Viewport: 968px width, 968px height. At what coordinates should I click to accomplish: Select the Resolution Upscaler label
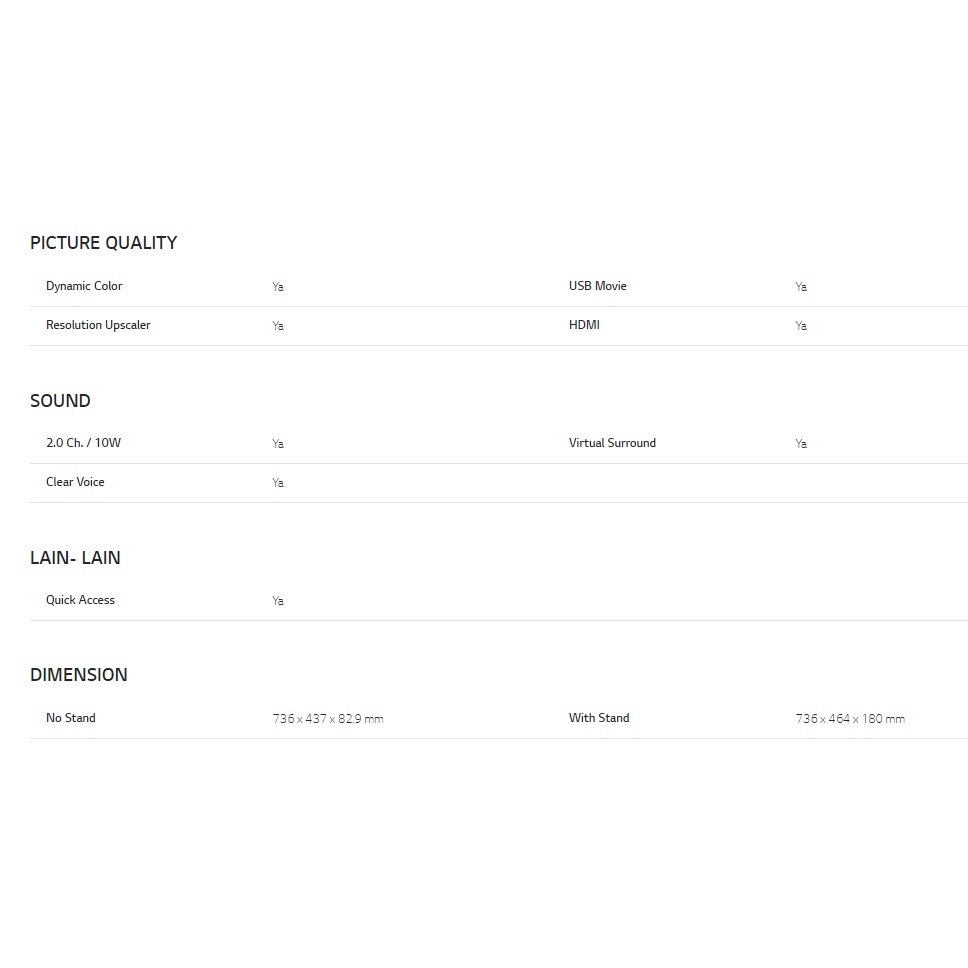coord(98,325)
